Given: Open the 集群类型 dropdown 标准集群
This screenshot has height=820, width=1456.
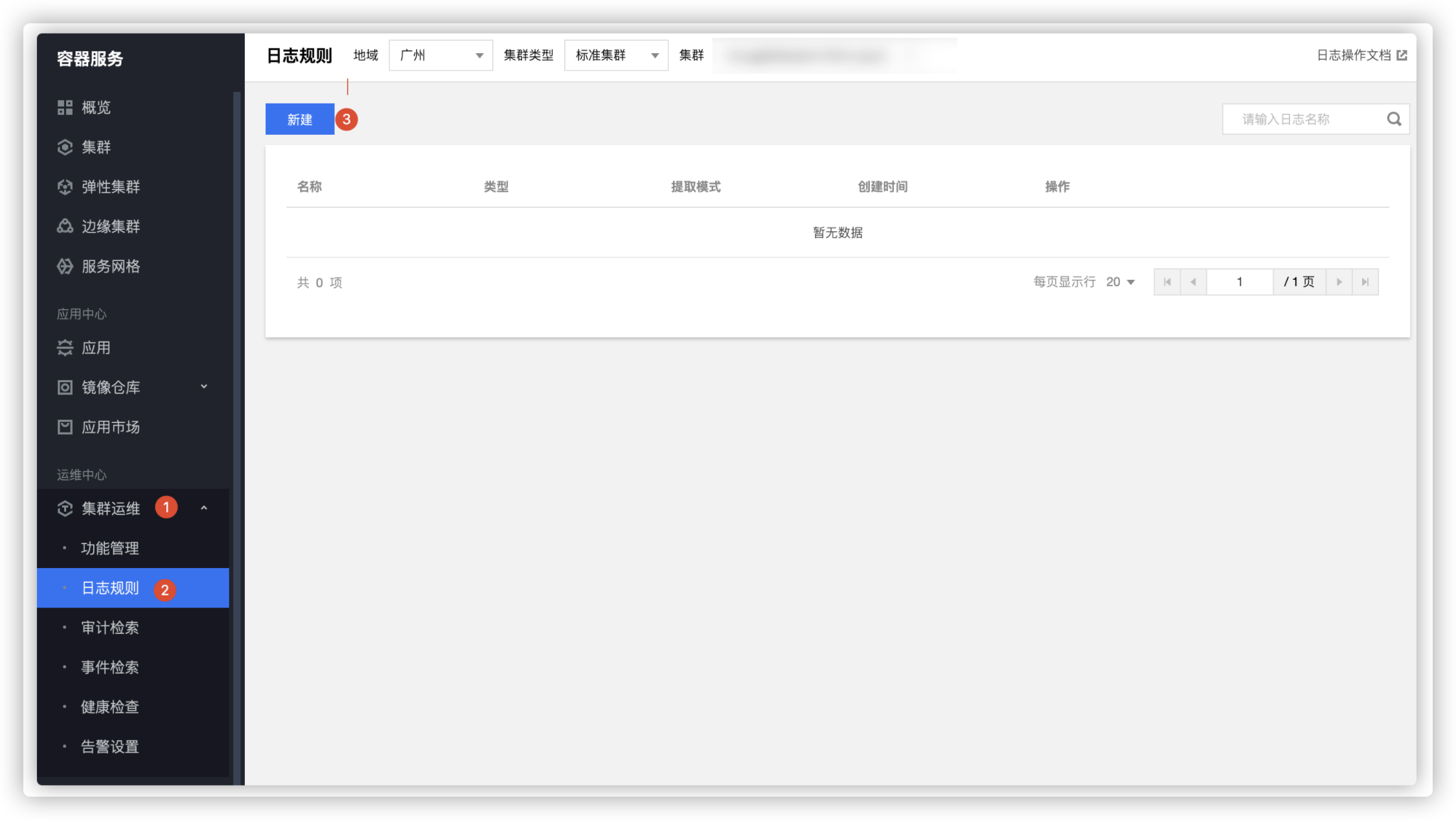Looking at the screenshot, I should pos(616,56).
